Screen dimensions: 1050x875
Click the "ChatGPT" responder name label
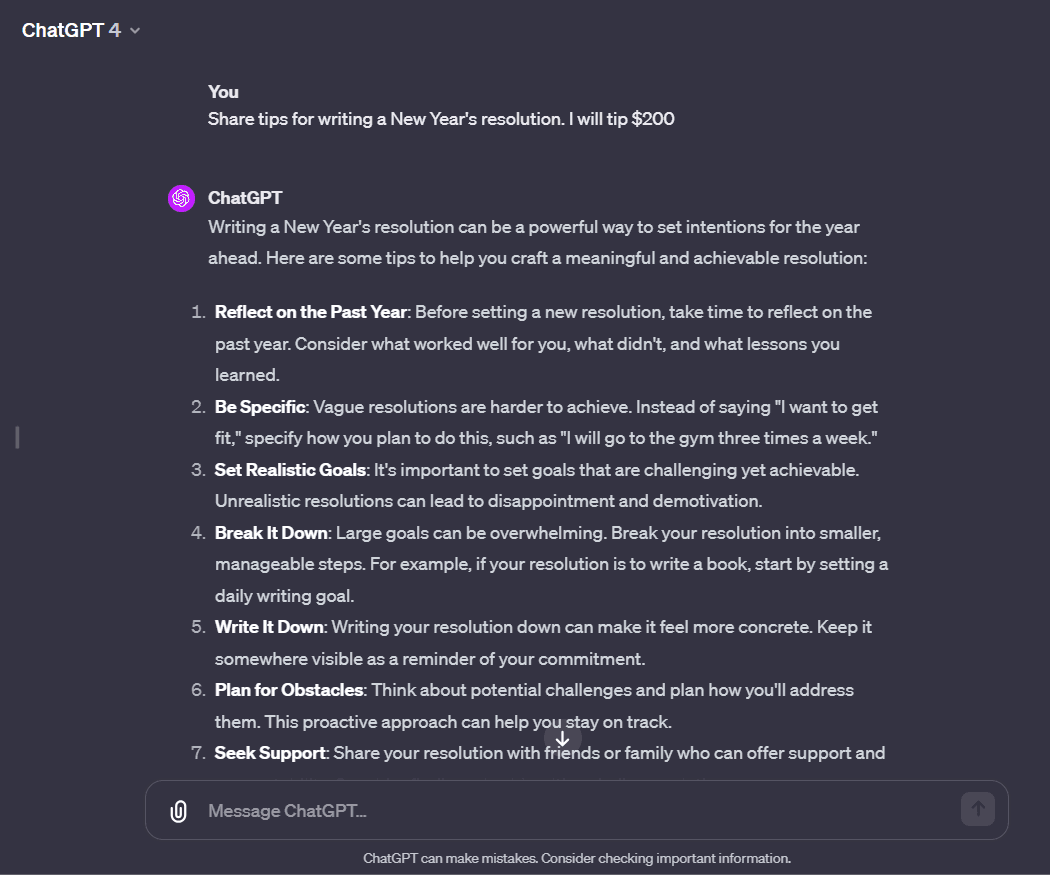point(245,198)
